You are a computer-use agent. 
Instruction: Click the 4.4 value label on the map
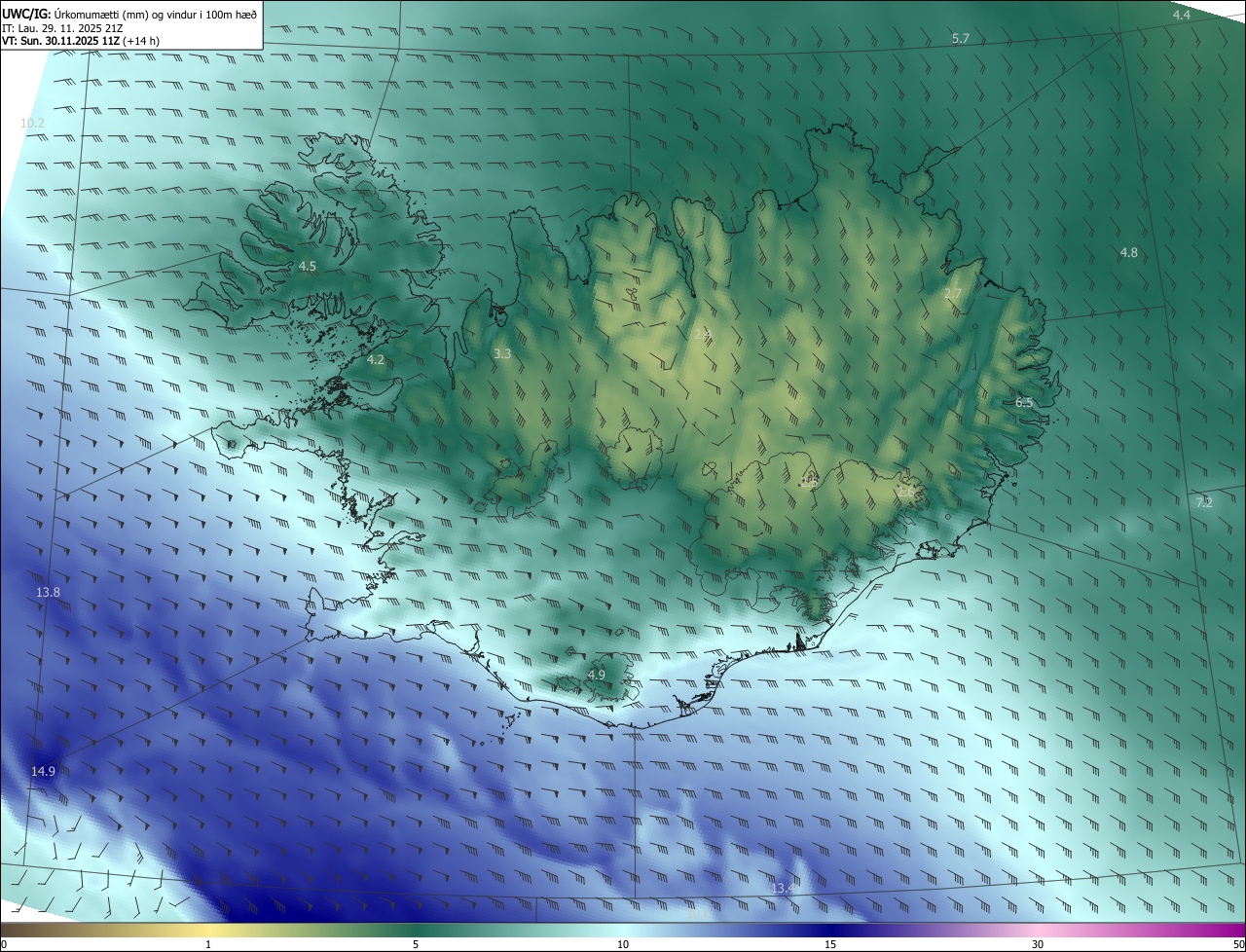click(1181, 15)
